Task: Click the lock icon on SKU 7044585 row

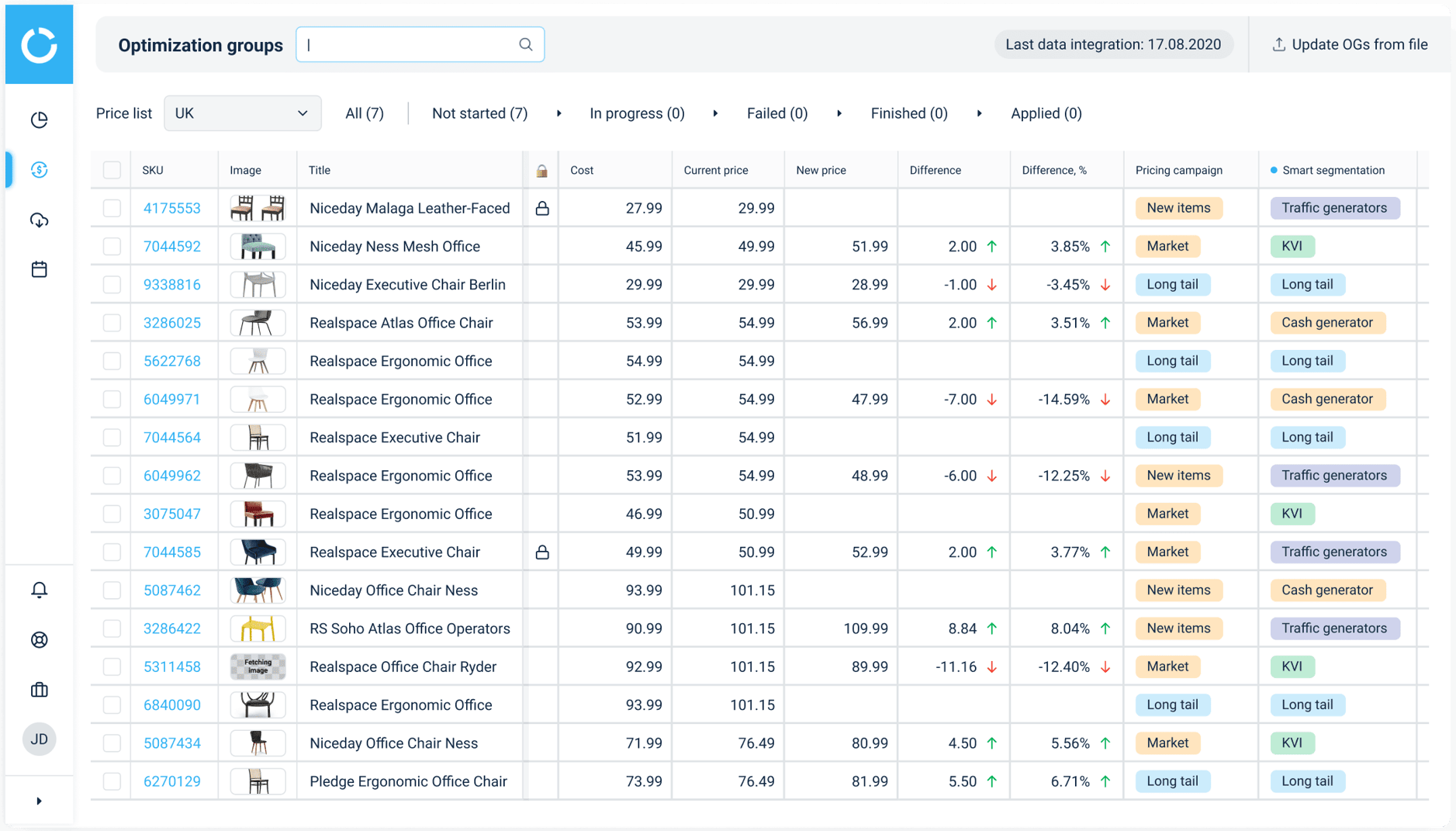Action: tap(542, 552)
